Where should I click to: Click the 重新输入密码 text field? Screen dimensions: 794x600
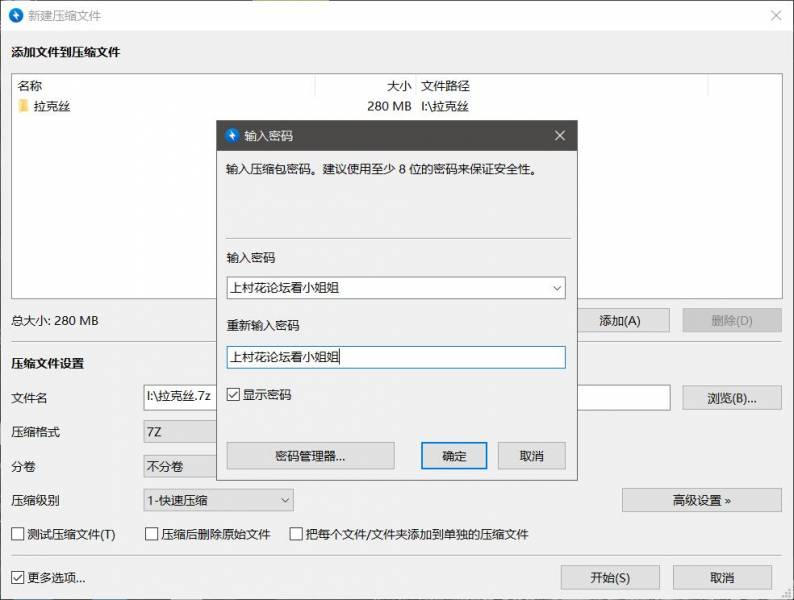click(x=396, y=357)
